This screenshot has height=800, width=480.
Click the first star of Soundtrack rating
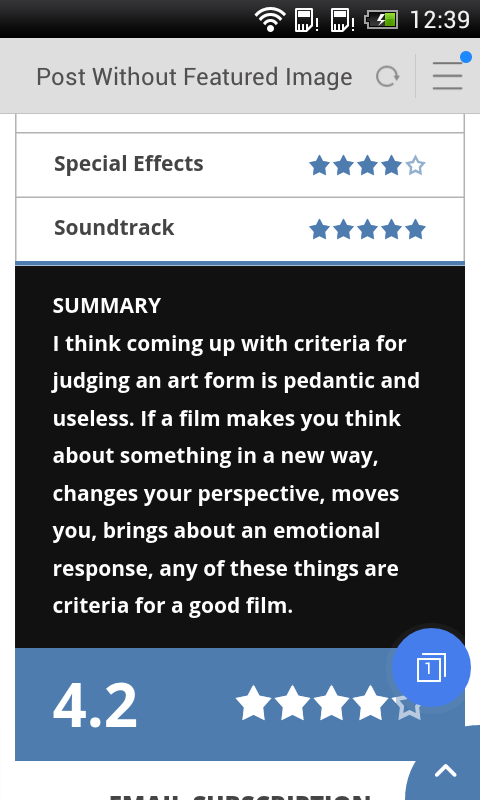coord(319,230)
